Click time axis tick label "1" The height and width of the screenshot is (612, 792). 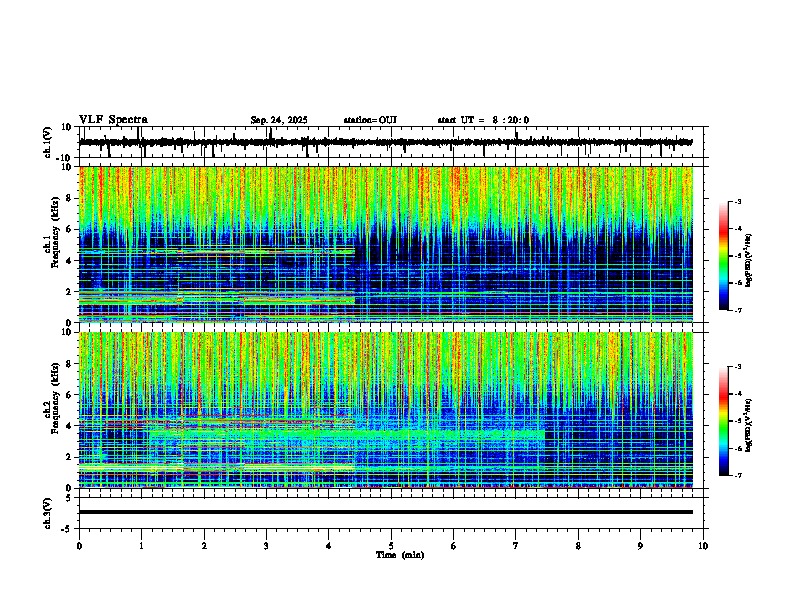point(141,546)
